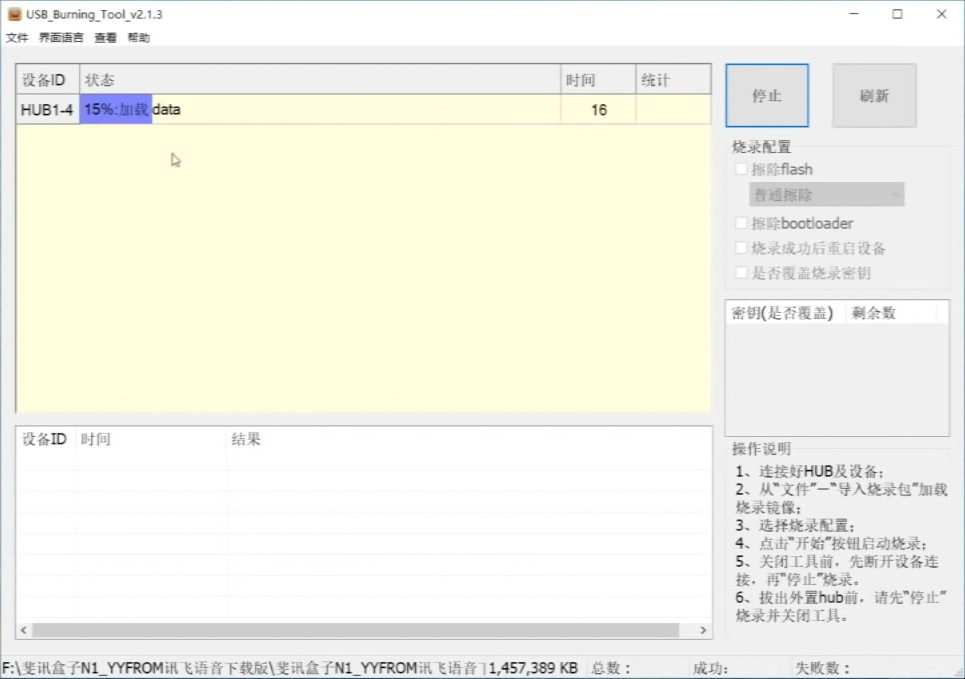Click the USB Burning Tool app icon
The image size is (965, 679).
point(14,14)
